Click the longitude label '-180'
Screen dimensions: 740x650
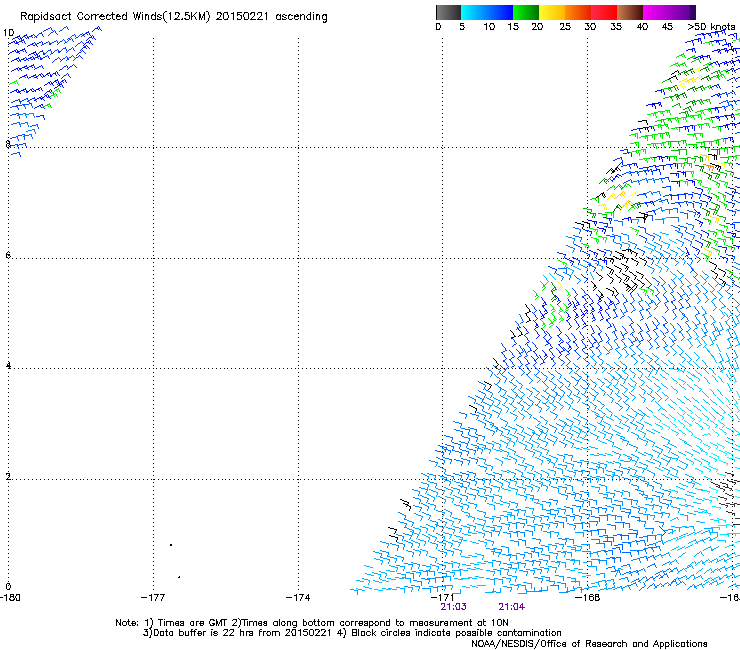(x=10, y=598)
